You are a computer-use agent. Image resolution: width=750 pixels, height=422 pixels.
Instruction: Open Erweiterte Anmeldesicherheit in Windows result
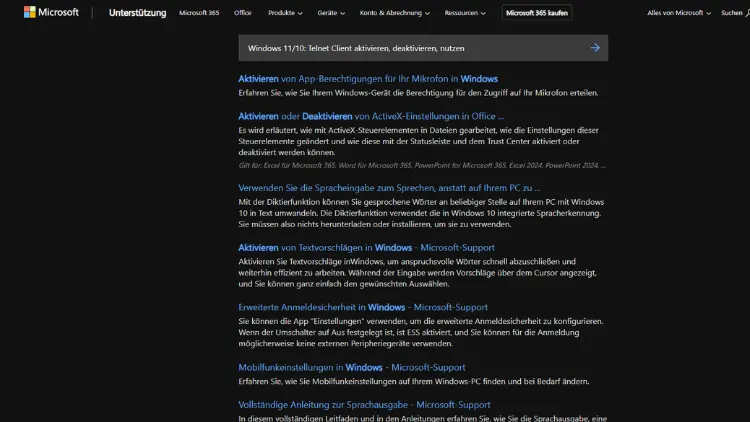tap(363, 307)
